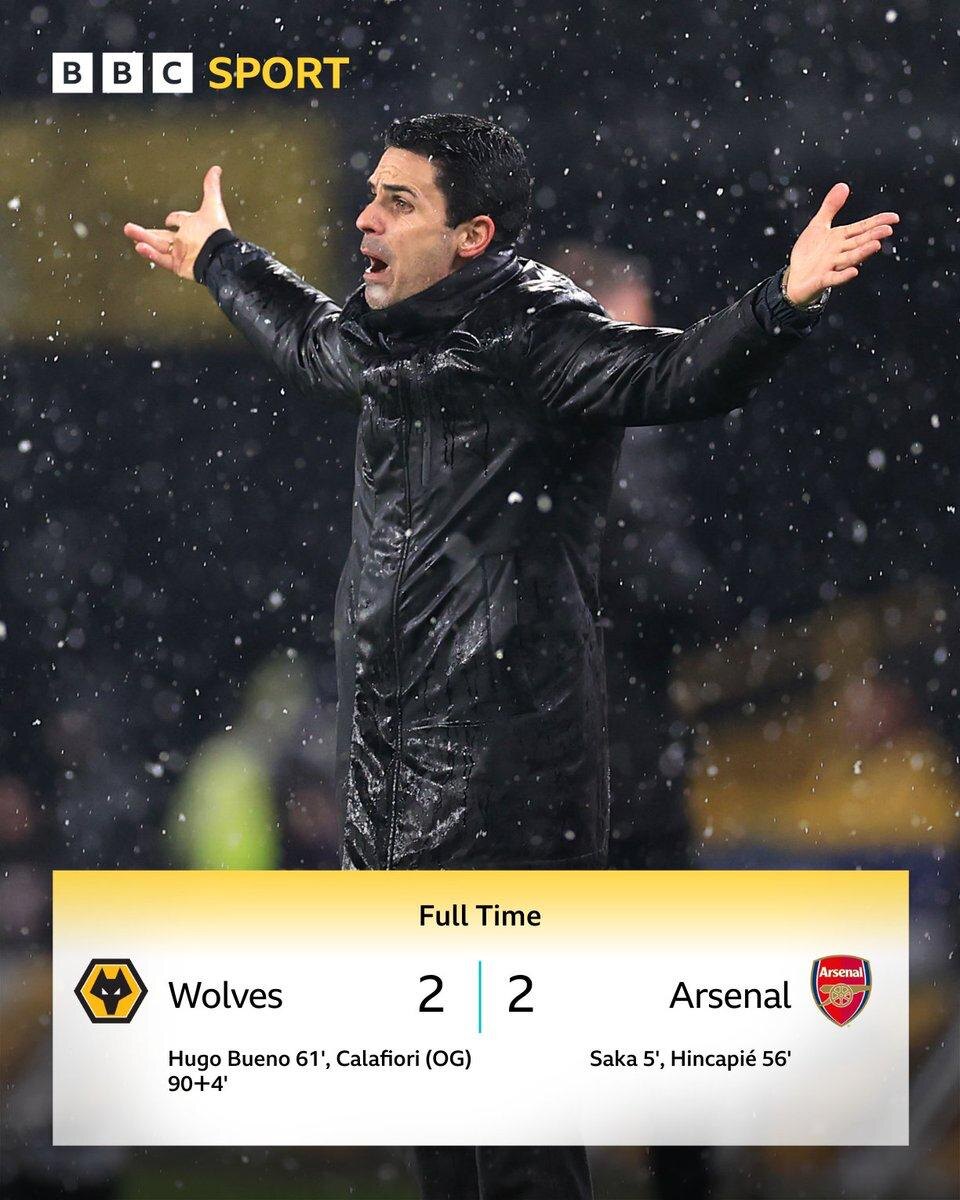Click the BBC logo blocks

122,74
